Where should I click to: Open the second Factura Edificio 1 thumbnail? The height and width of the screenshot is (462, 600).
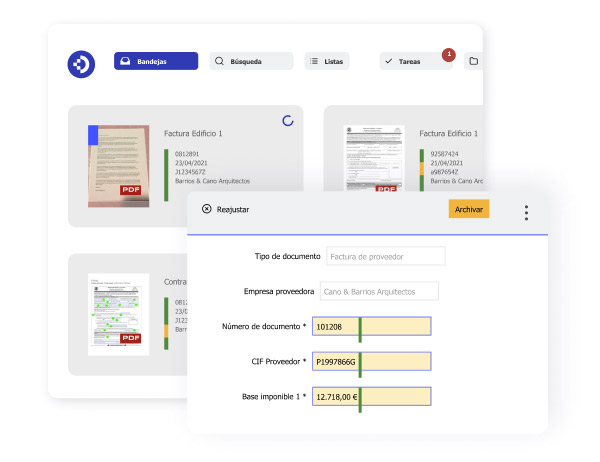pyautogui.click(x=374, y=158)
